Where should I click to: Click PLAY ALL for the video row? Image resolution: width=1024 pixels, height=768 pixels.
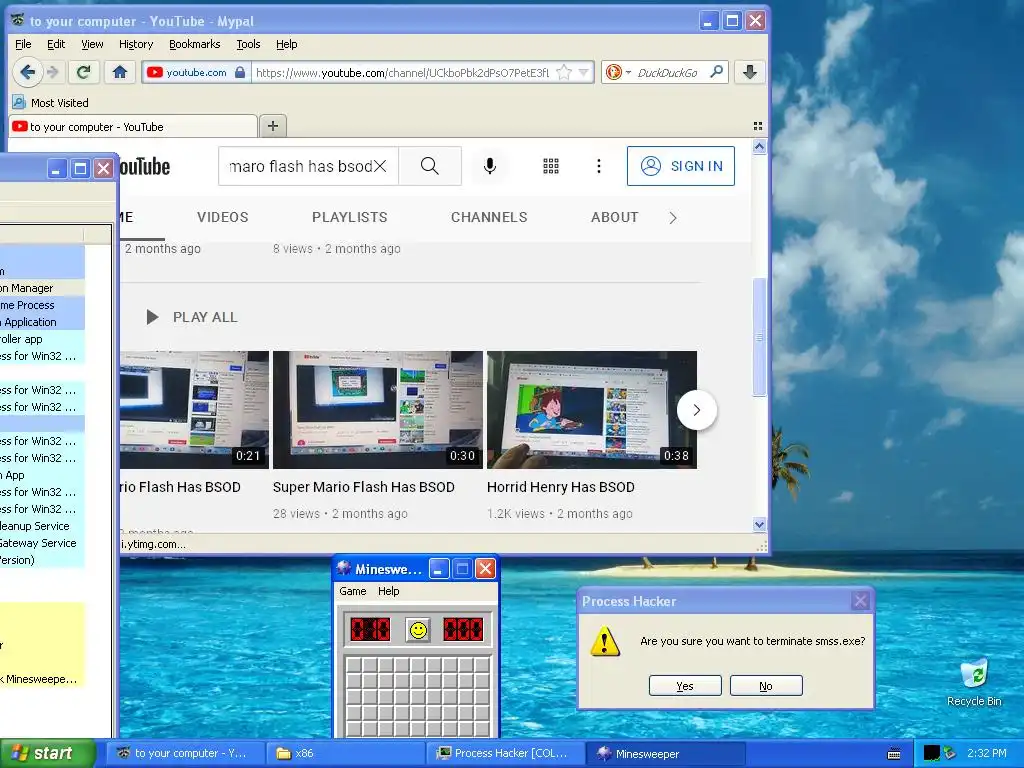pos(191,317)
